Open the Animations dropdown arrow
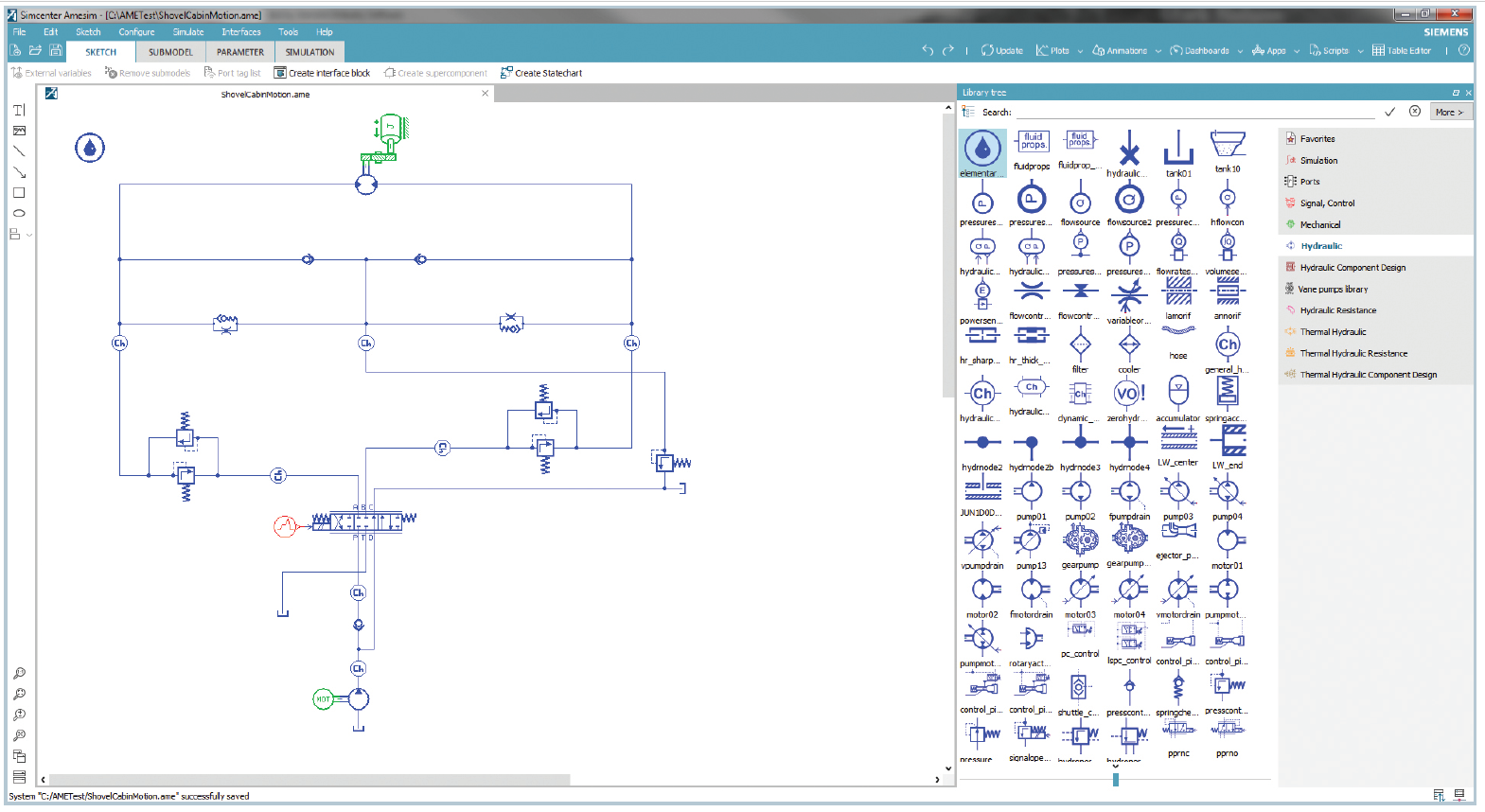Screen dimensions: 1485x812 coord(1158,51)
